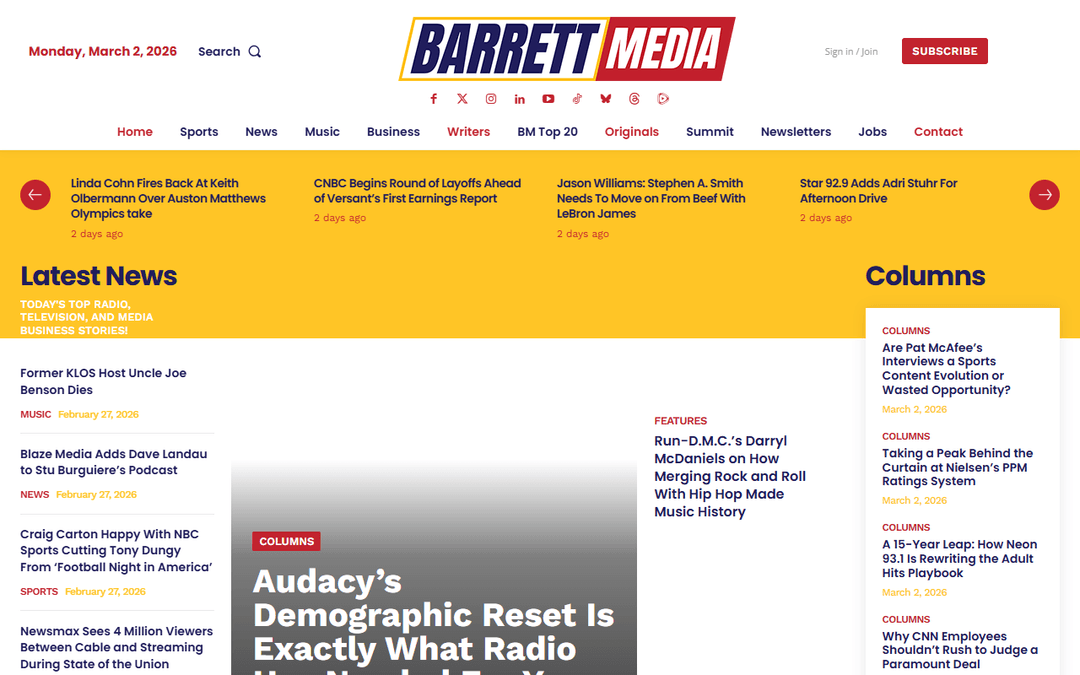The width and height of the screenshot is (1080, 675).
Task: Go to previous headlines with left arrow
Action: pyautogui.click(x=35, y=195)
